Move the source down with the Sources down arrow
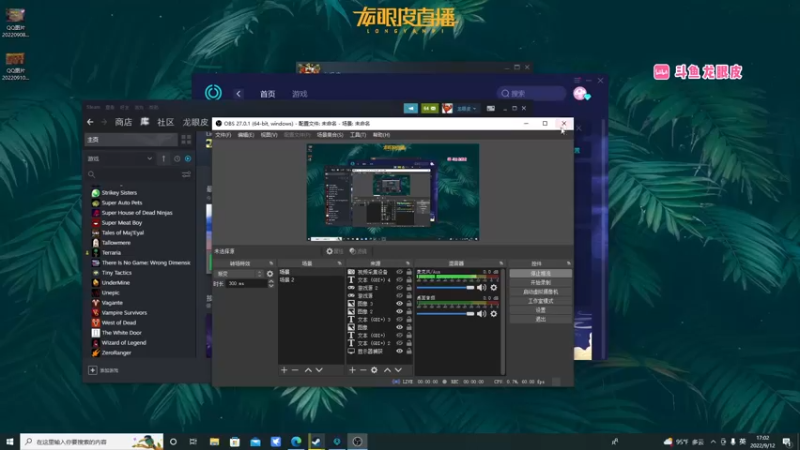The image size is (800, 450). tap(398, 370)
